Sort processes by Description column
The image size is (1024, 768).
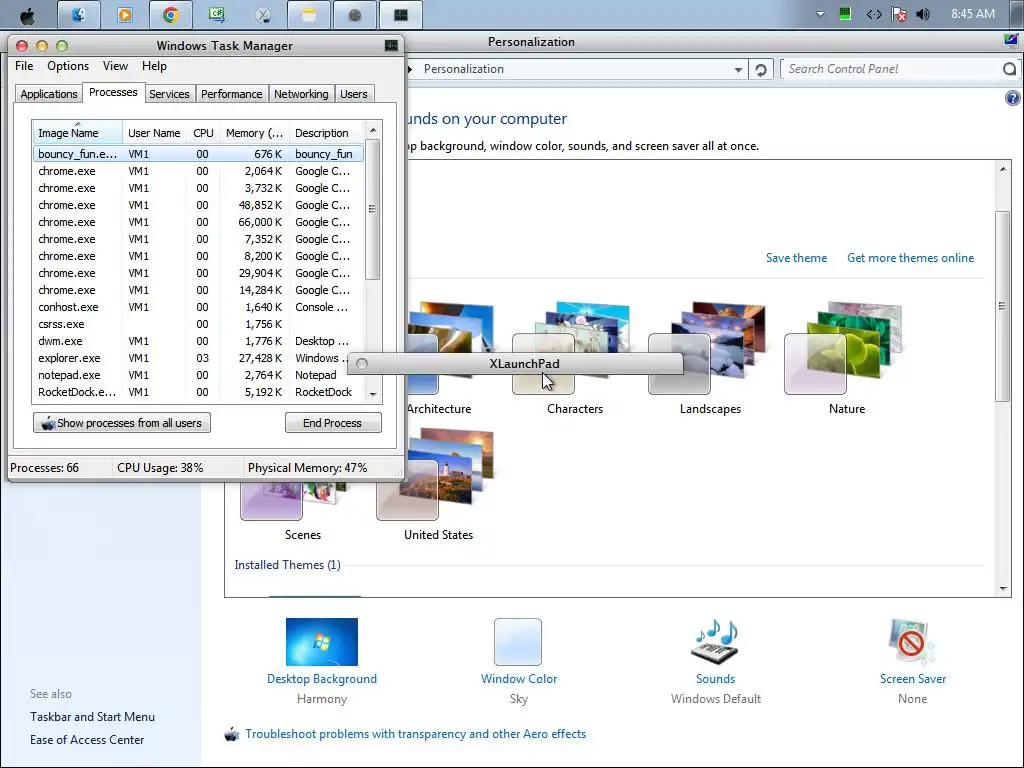click(x=326, y=133)
